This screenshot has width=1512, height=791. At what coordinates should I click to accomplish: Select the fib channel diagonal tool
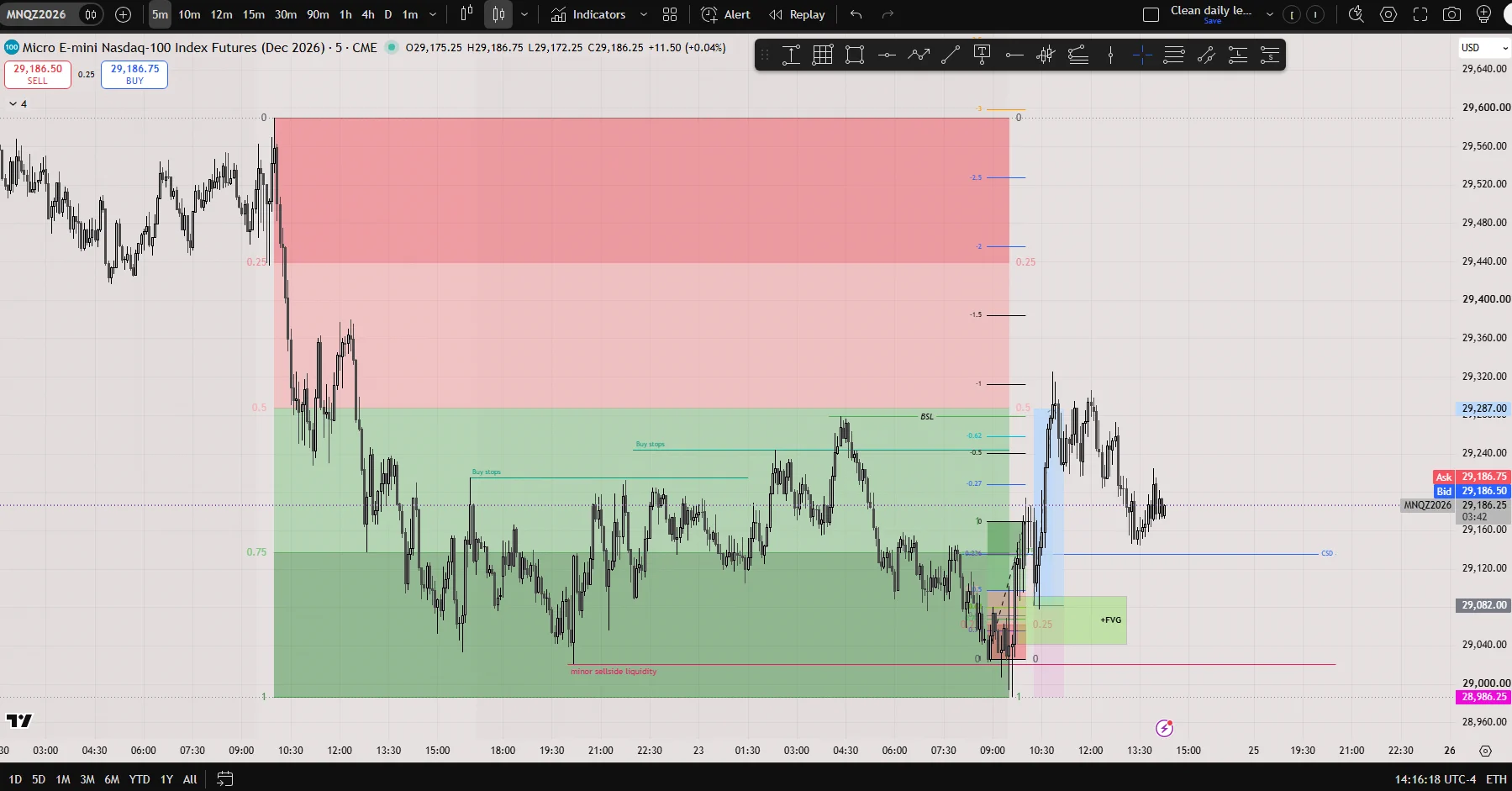1206,55
